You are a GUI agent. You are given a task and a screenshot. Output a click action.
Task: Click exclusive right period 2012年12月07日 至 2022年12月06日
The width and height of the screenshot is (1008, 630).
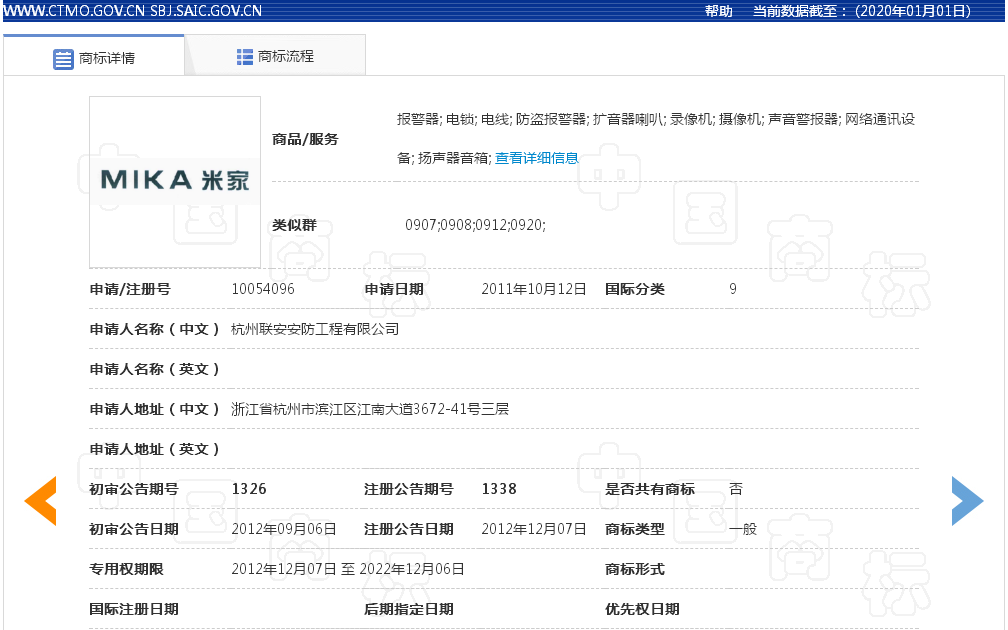point(348,569)
